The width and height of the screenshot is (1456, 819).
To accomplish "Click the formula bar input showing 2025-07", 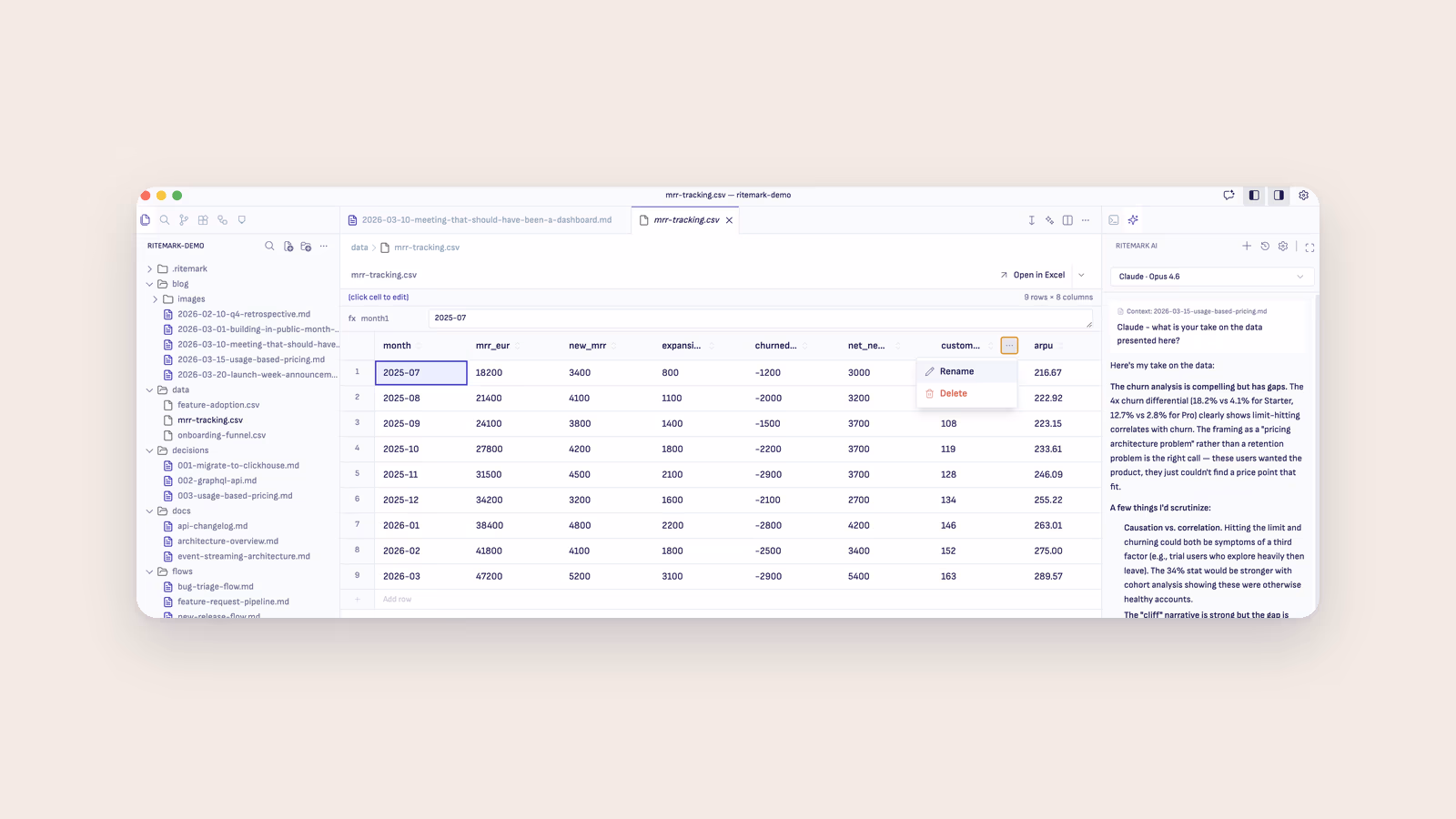I will [761, 318].
